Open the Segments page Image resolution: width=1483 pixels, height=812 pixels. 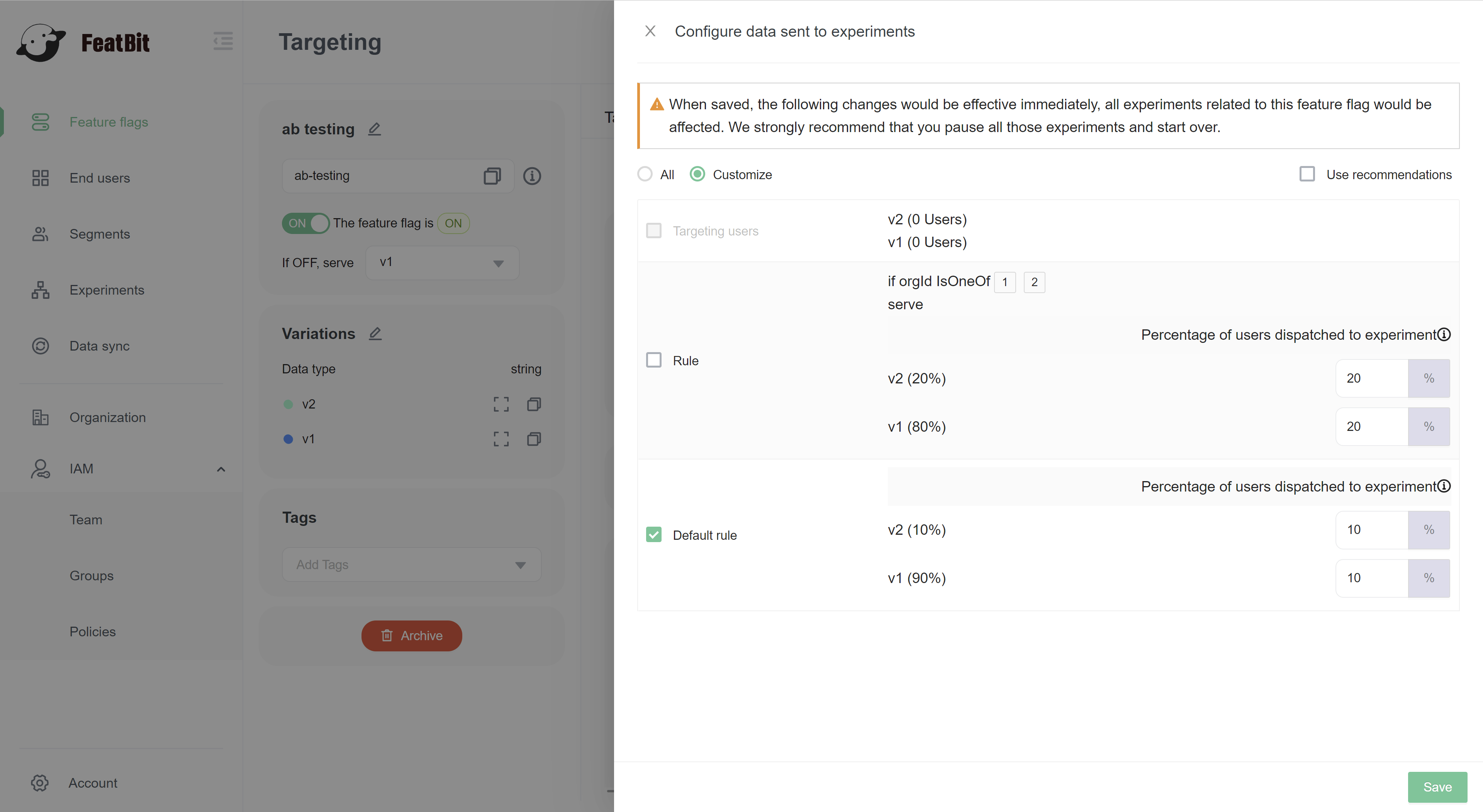(100, 234)
